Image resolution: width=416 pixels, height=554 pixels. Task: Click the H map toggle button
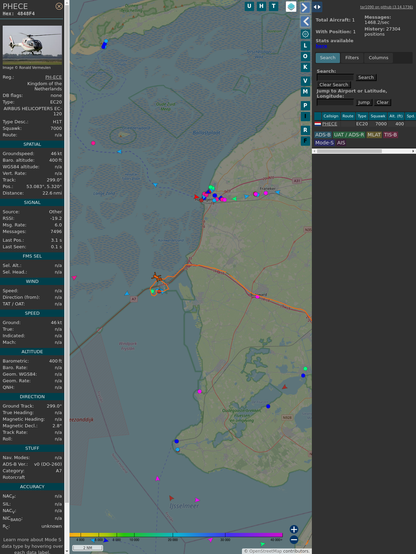point(261,6)
